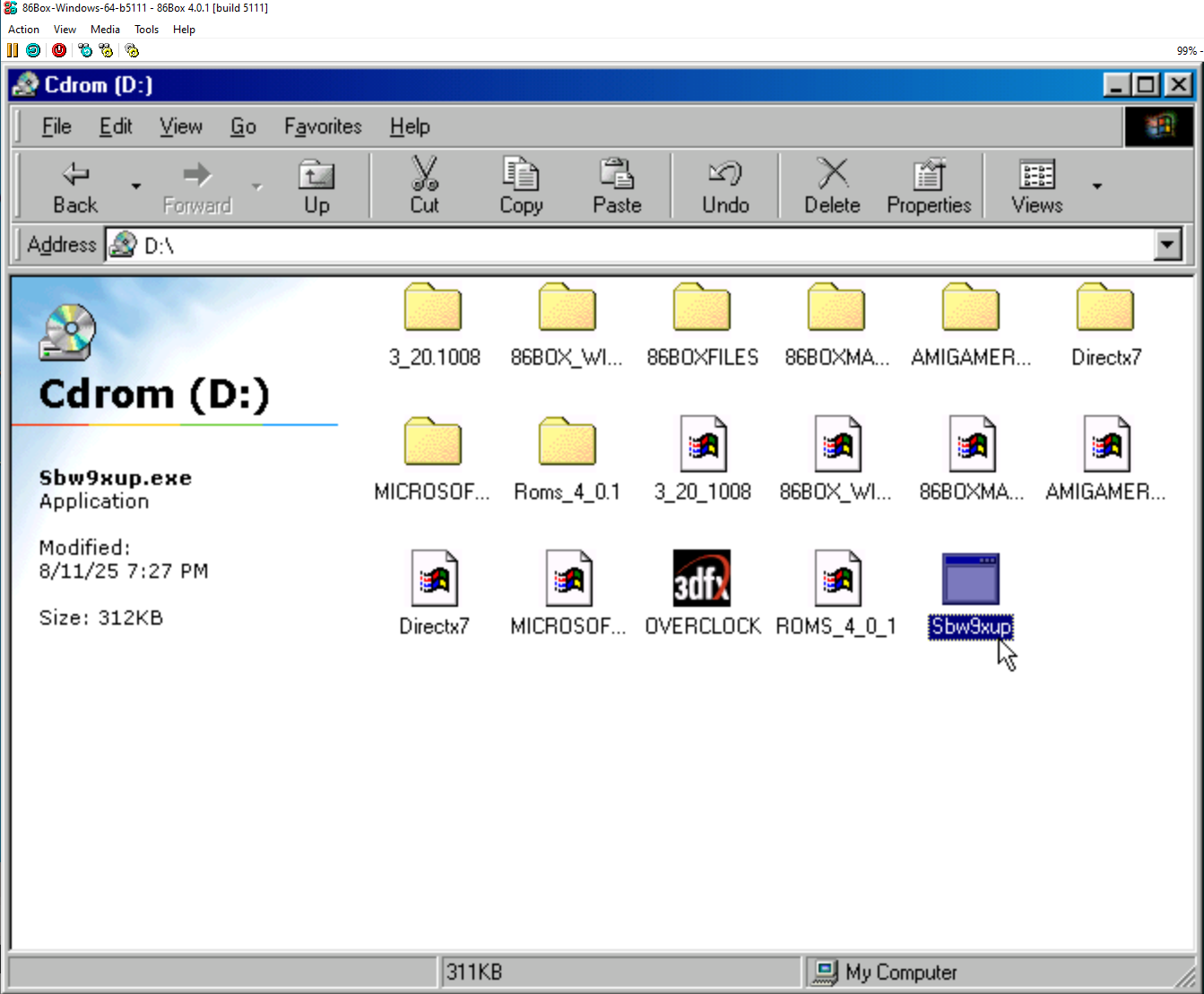
Task: Go up one level with Up button
Action: point(316,186)
